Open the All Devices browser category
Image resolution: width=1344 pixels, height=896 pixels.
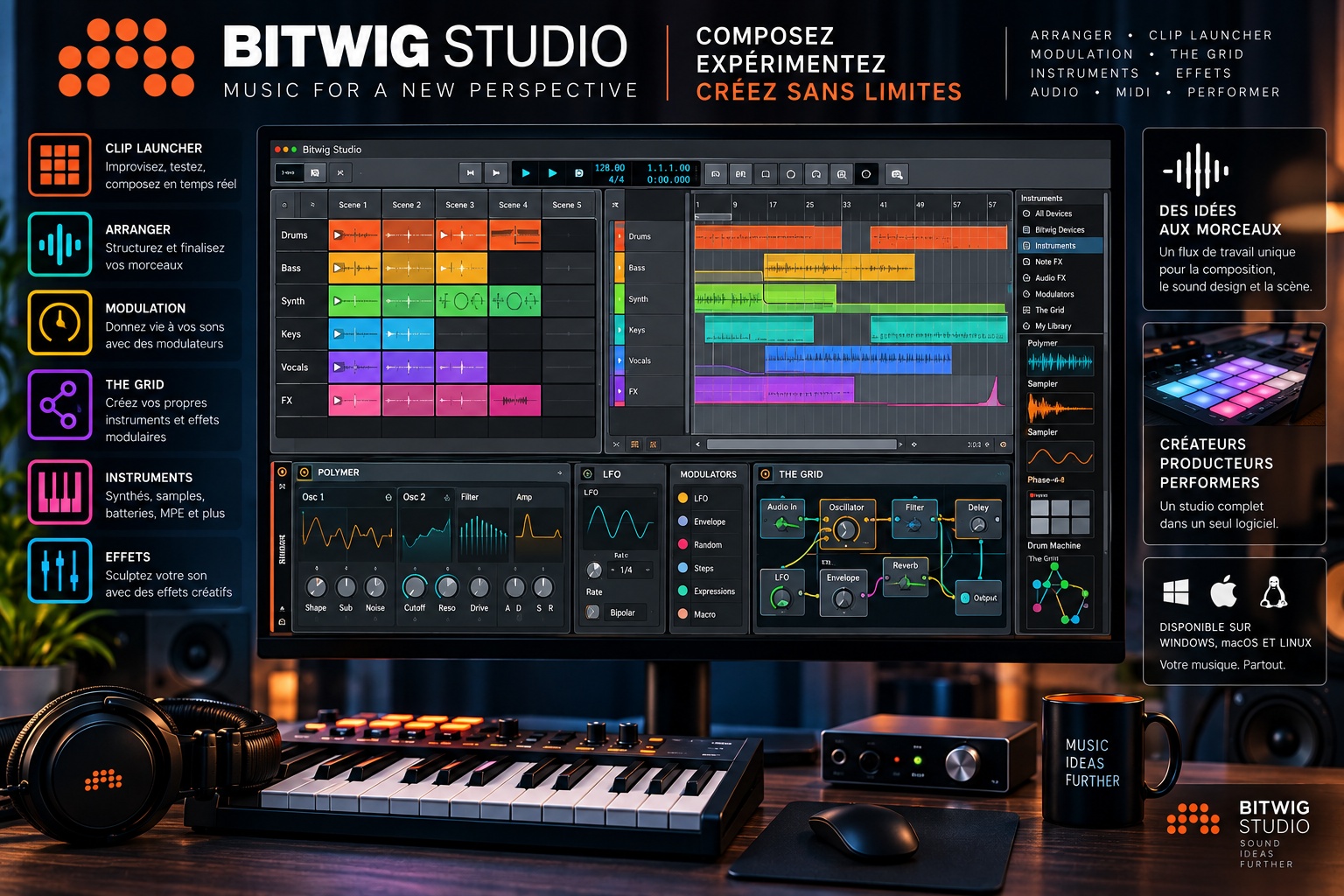pos(1060,213)
